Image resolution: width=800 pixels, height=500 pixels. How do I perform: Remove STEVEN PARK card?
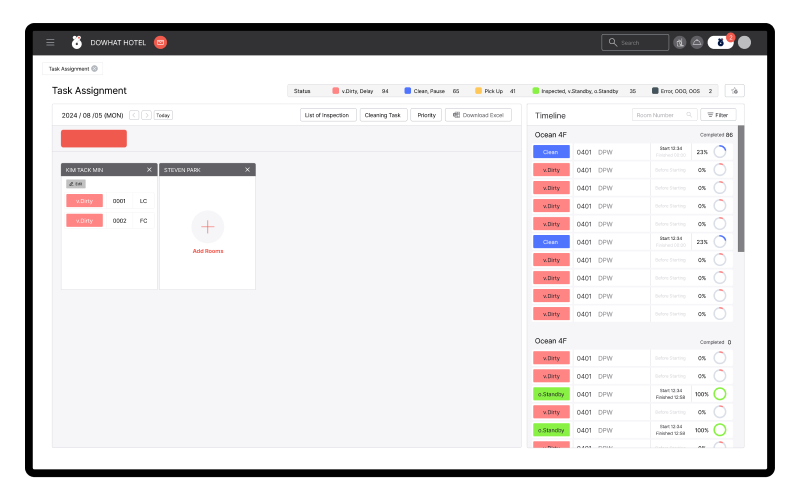coord(247,170)
